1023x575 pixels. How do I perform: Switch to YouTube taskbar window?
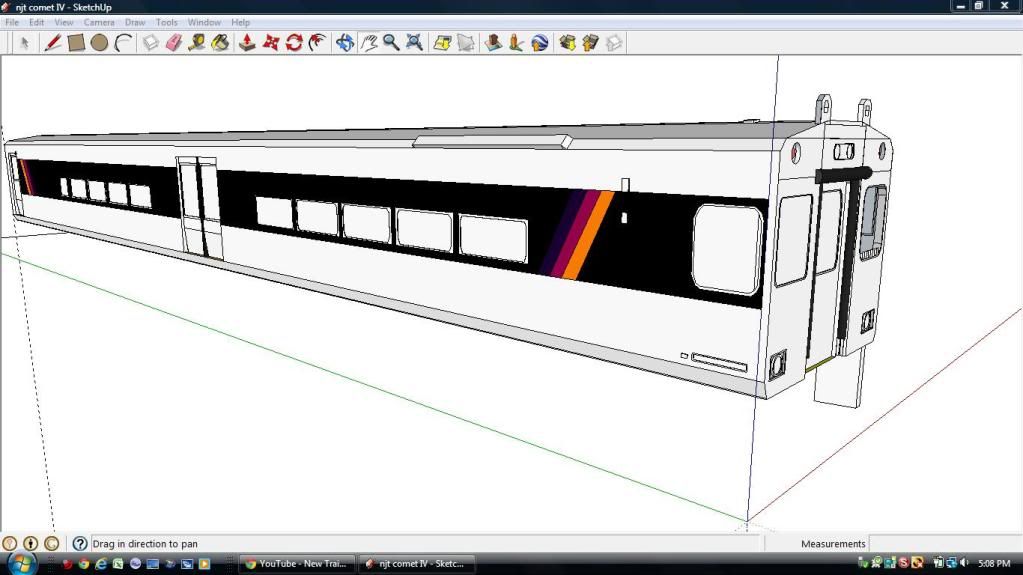(x=297, y=564)
